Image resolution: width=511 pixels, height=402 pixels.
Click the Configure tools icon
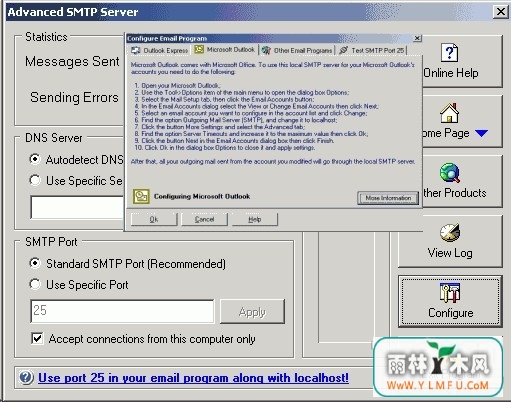pyautogui.click(x=450, y=293)
